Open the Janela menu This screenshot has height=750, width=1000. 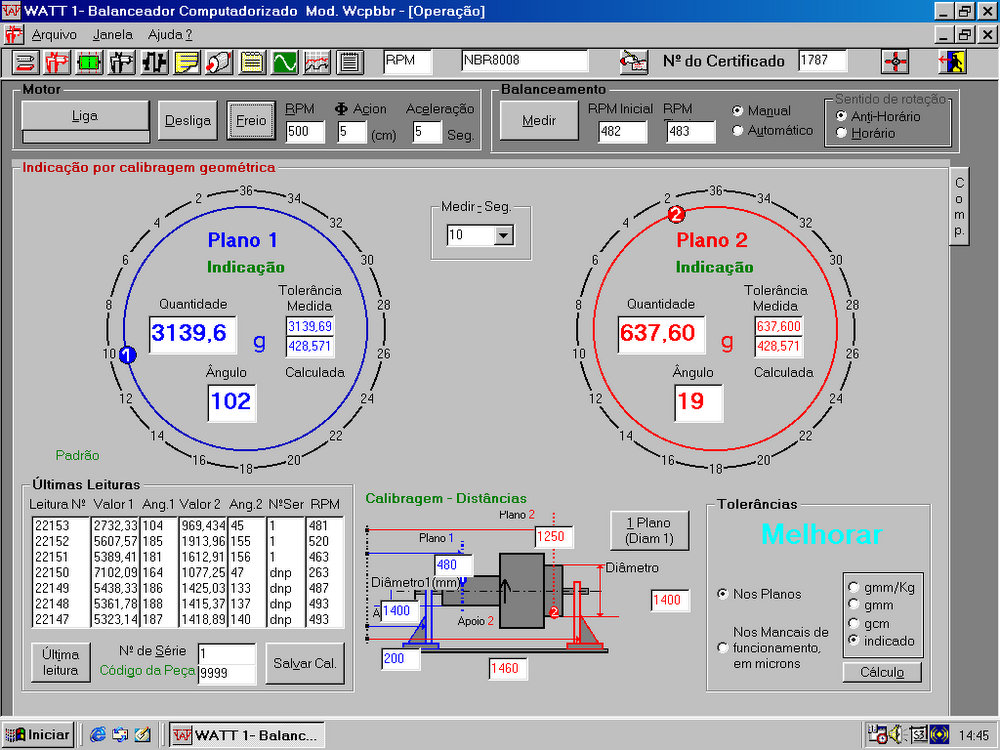point(112,34)
